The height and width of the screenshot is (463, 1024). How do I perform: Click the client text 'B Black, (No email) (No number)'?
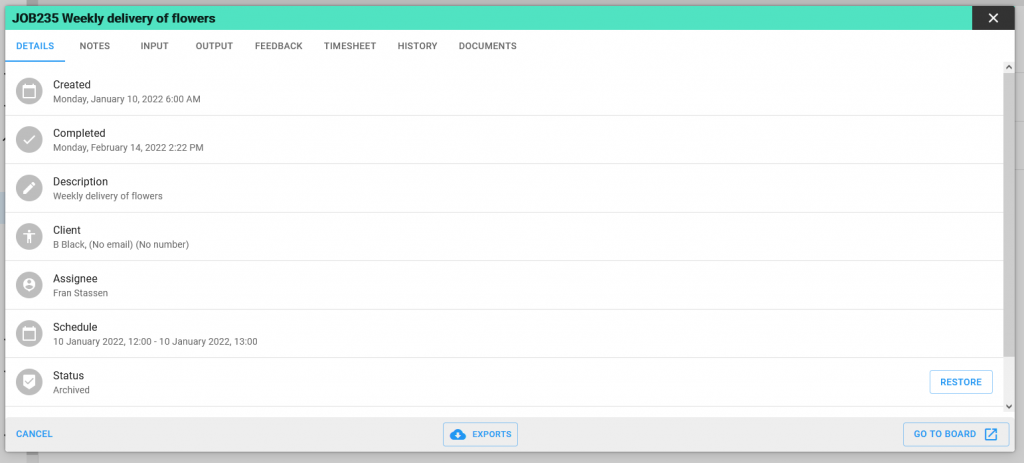pos(121,245)
